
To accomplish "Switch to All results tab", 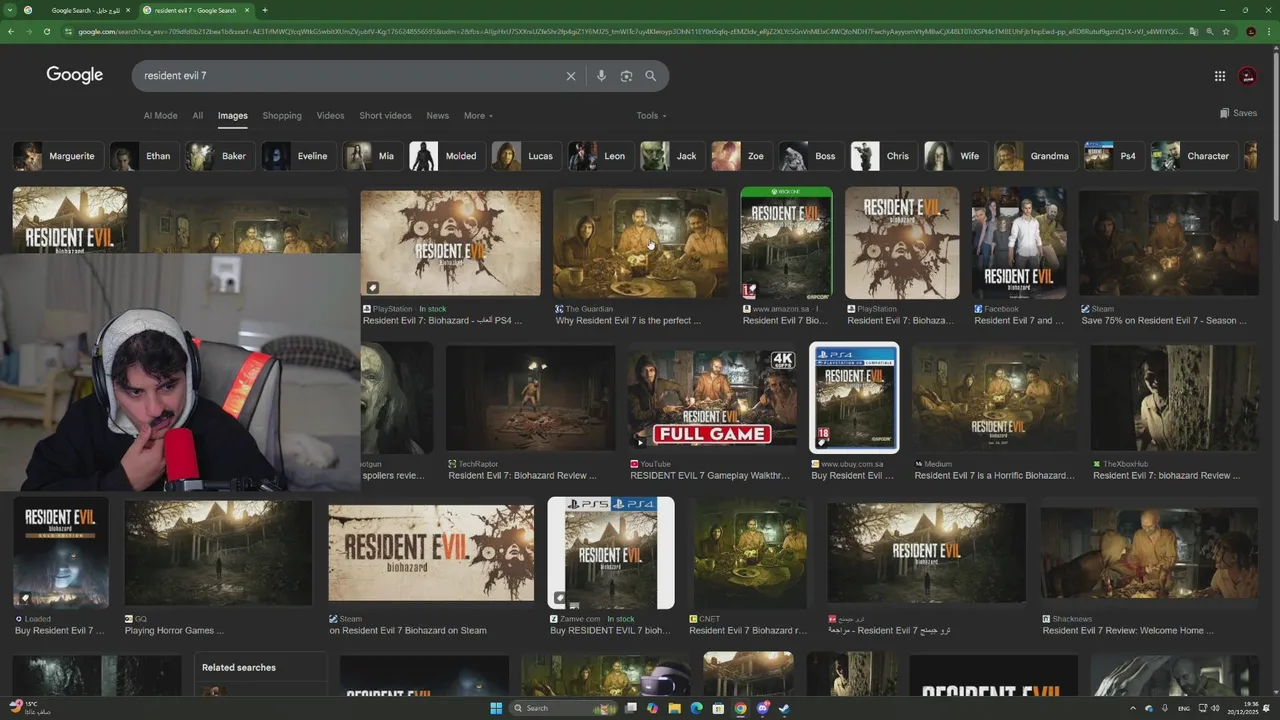I will [198, 116].
